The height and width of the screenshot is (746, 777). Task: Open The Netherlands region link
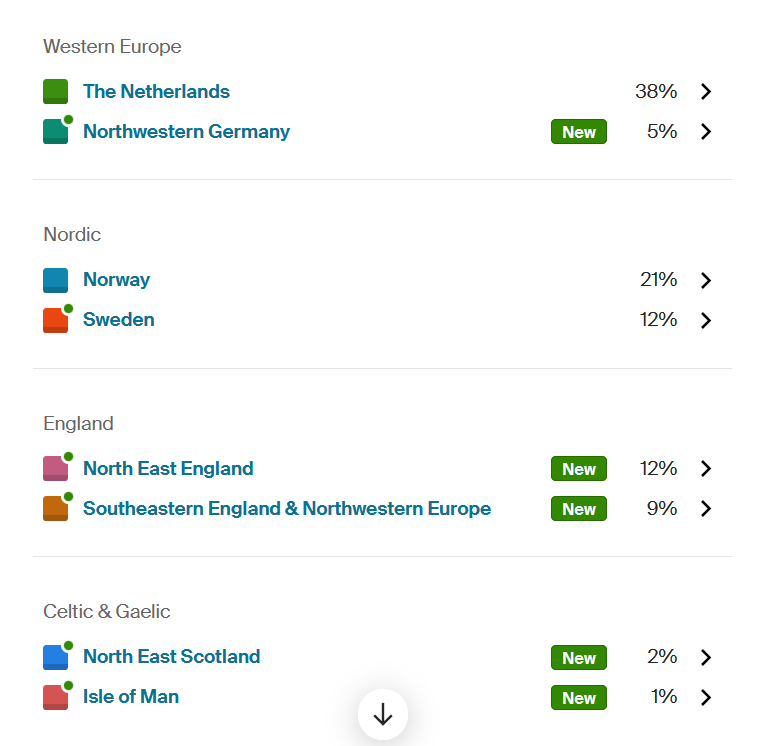[x=156, y=92]
